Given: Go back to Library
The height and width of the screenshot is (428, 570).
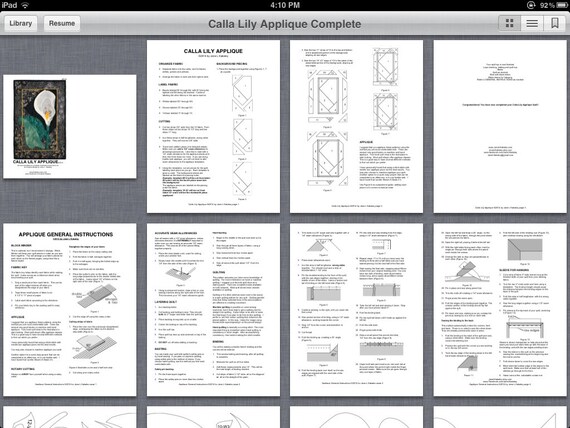Looking at the screenshot, I should tap(21, 23).
